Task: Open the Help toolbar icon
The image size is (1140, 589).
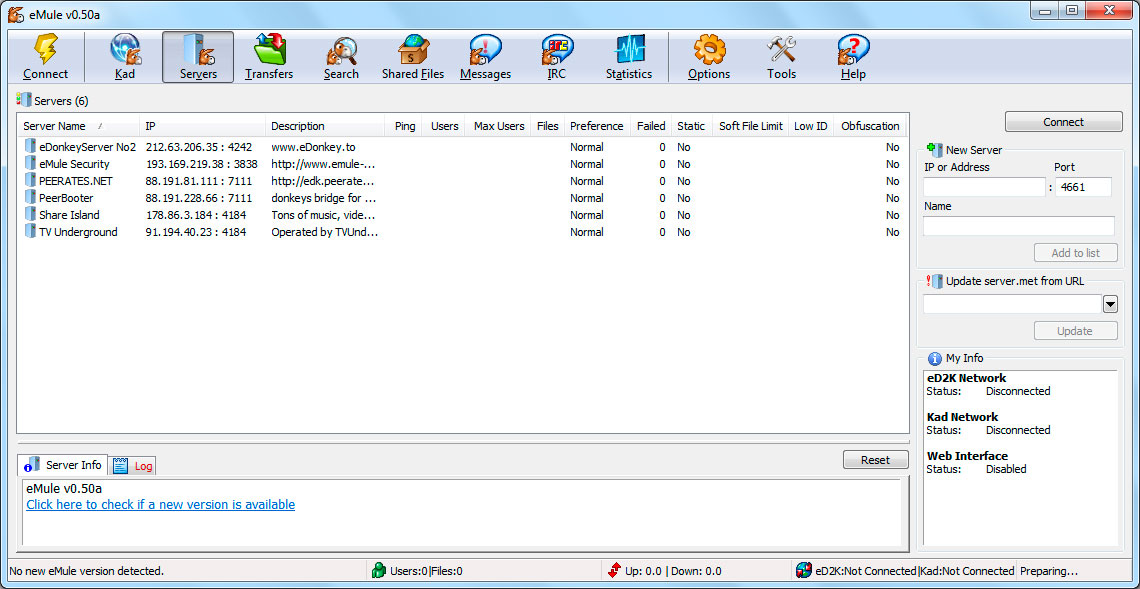Action: tap(854, 51)
